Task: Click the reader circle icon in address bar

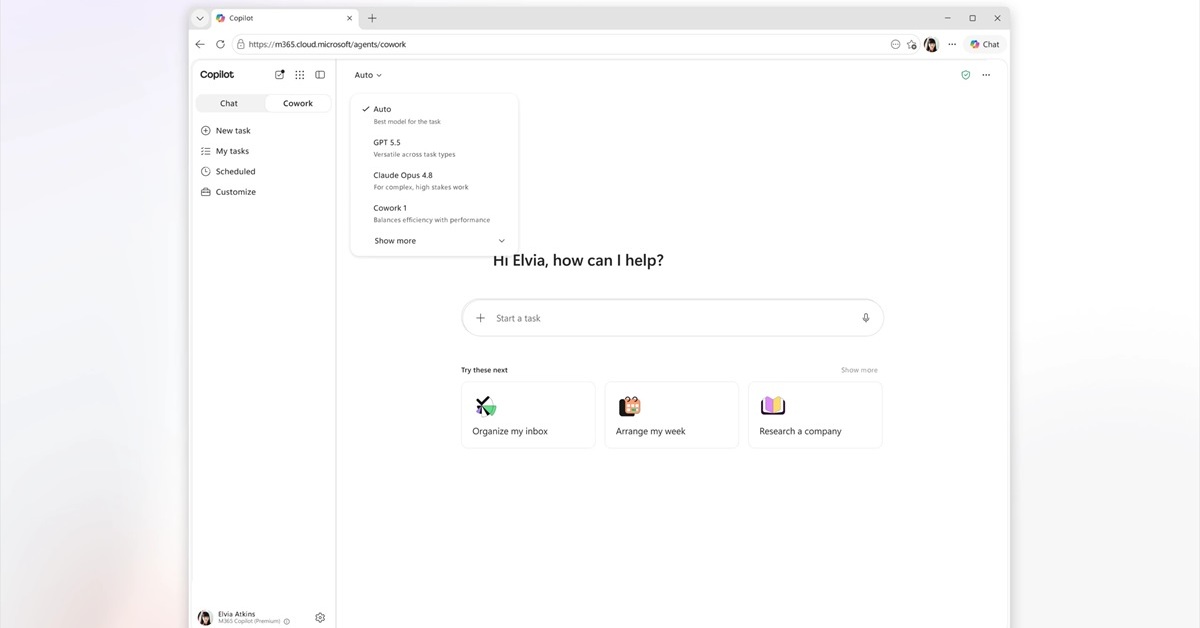Action: [x=895, y=44]
